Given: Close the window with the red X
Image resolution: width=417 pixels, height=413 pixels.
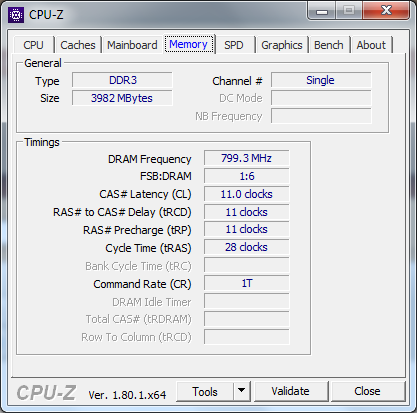Looking at the screenshot, I should click(x=386, y=11).
